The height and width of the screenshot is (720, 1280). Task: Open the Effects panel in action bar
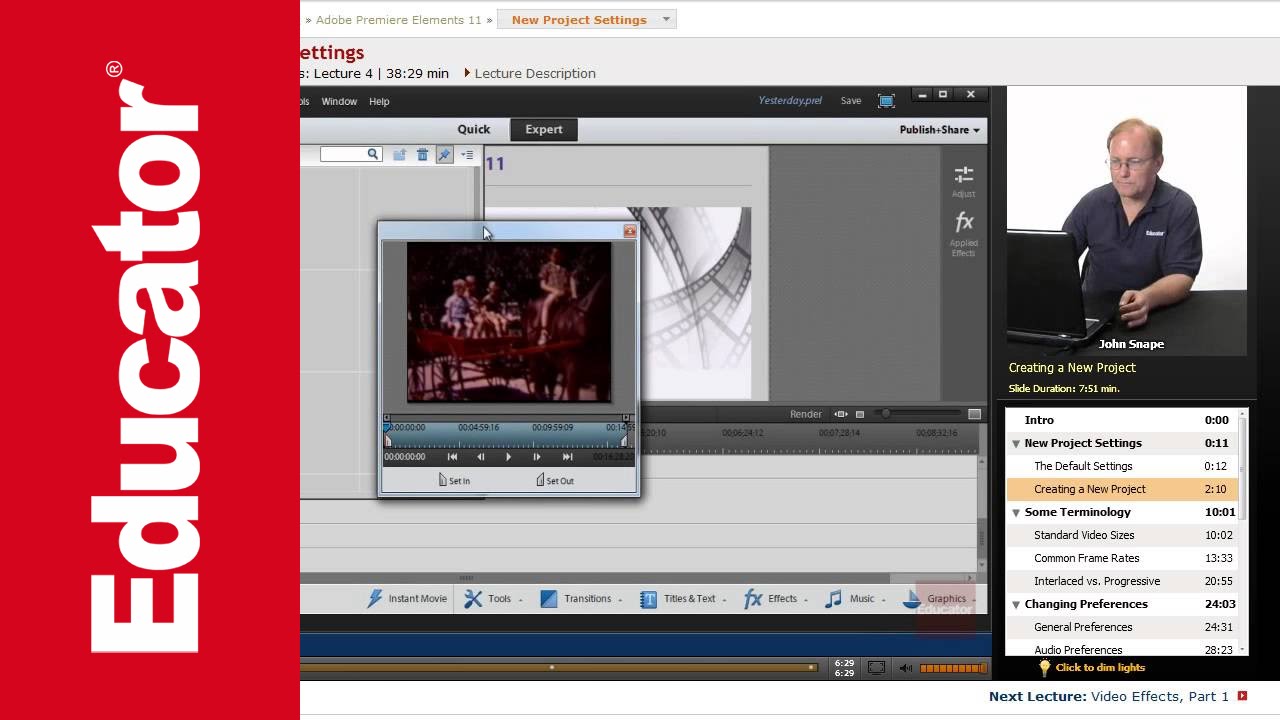[776, 599]
